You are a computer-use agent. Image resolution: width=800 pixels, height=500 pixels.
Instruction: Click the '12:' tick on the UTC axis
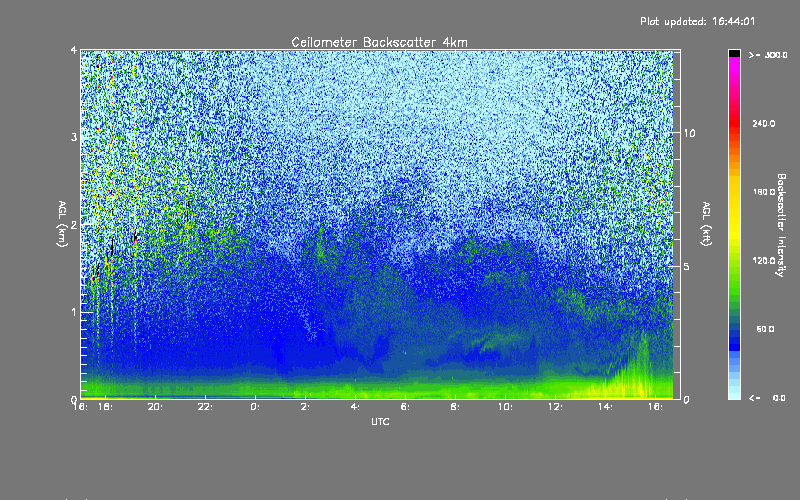555,407
